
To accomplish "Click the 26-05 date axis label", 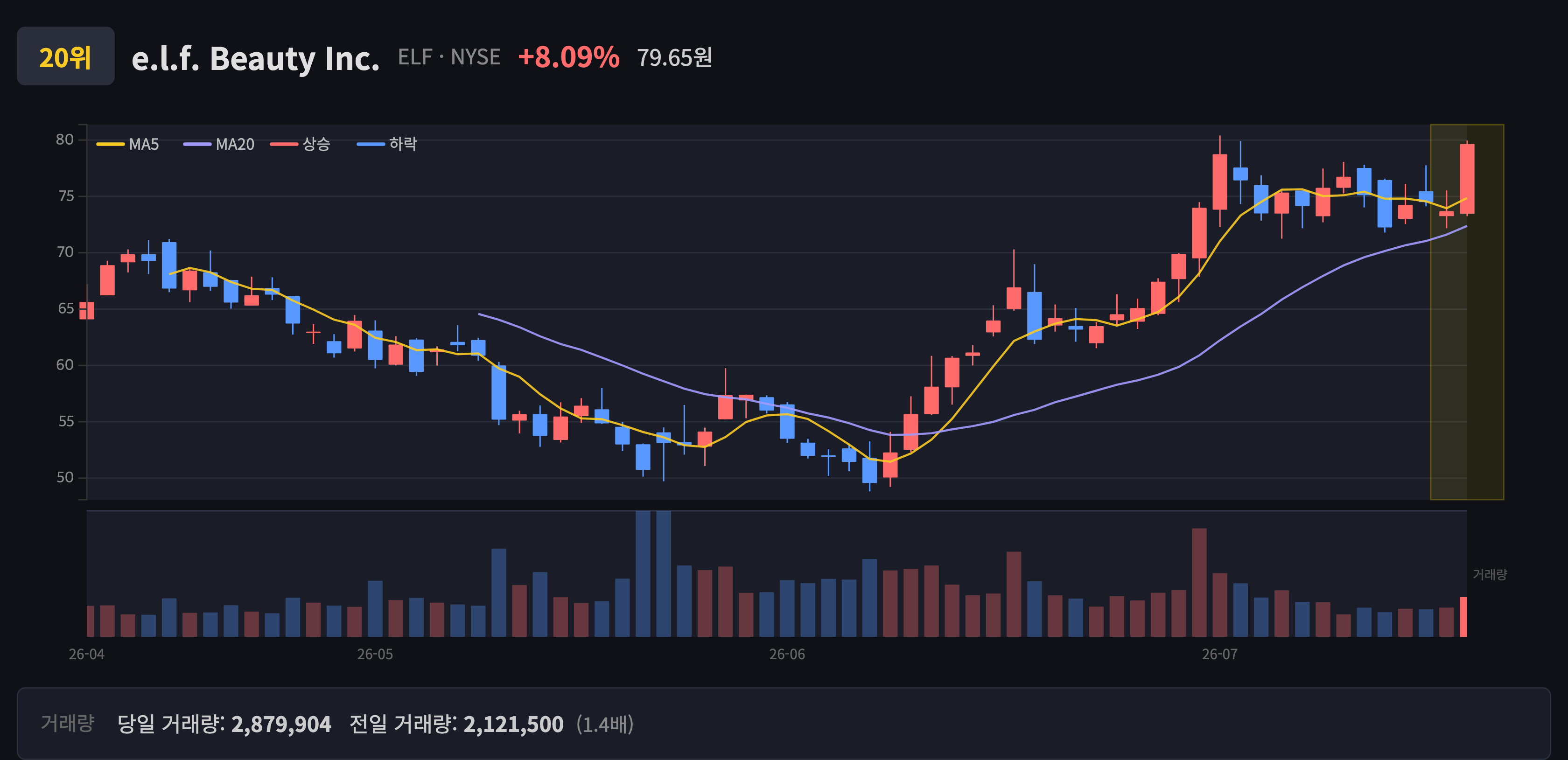I will (375, 655).
